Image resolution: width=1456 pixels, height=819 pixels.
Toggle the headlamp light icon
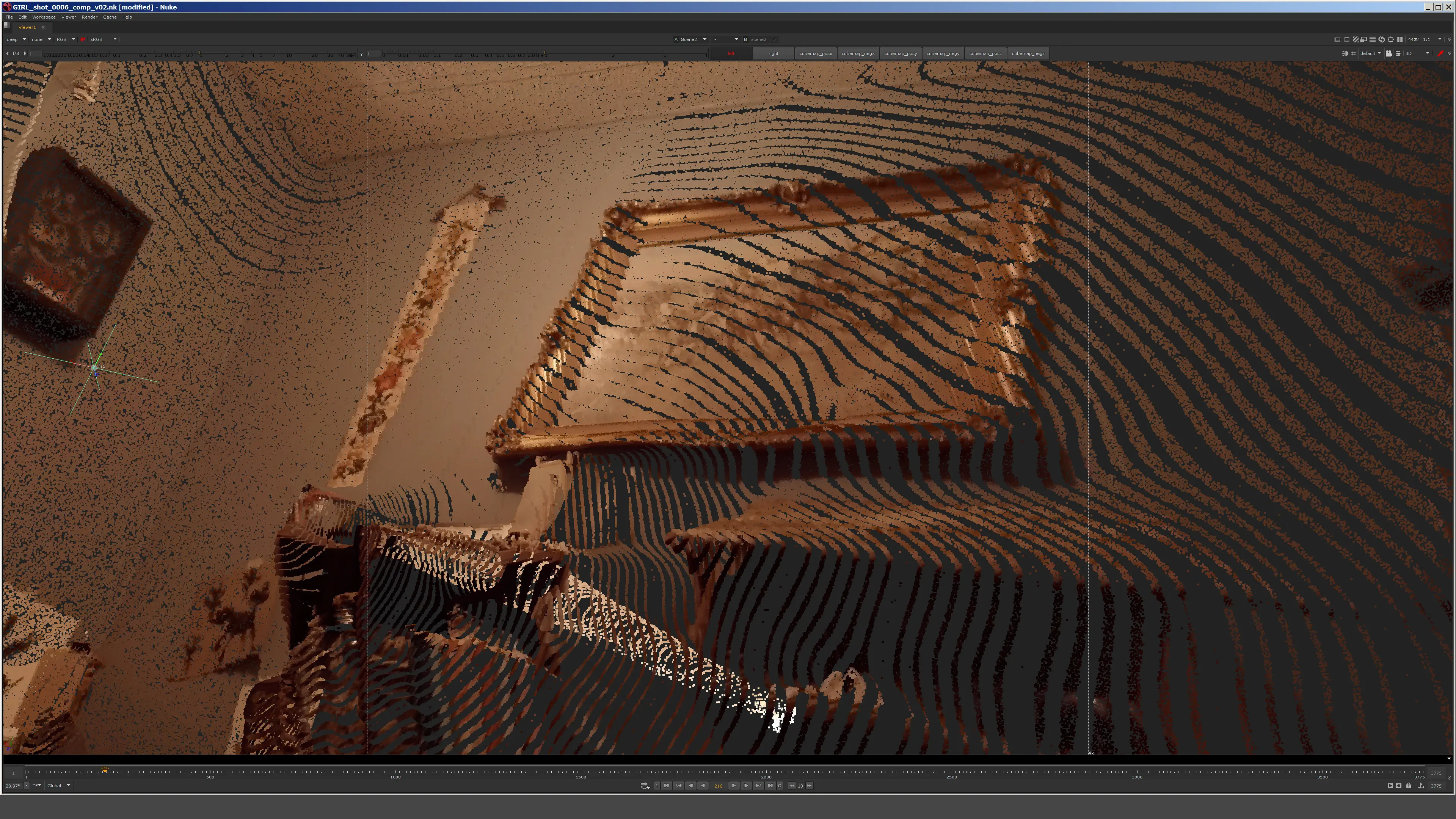point(1345,54)
